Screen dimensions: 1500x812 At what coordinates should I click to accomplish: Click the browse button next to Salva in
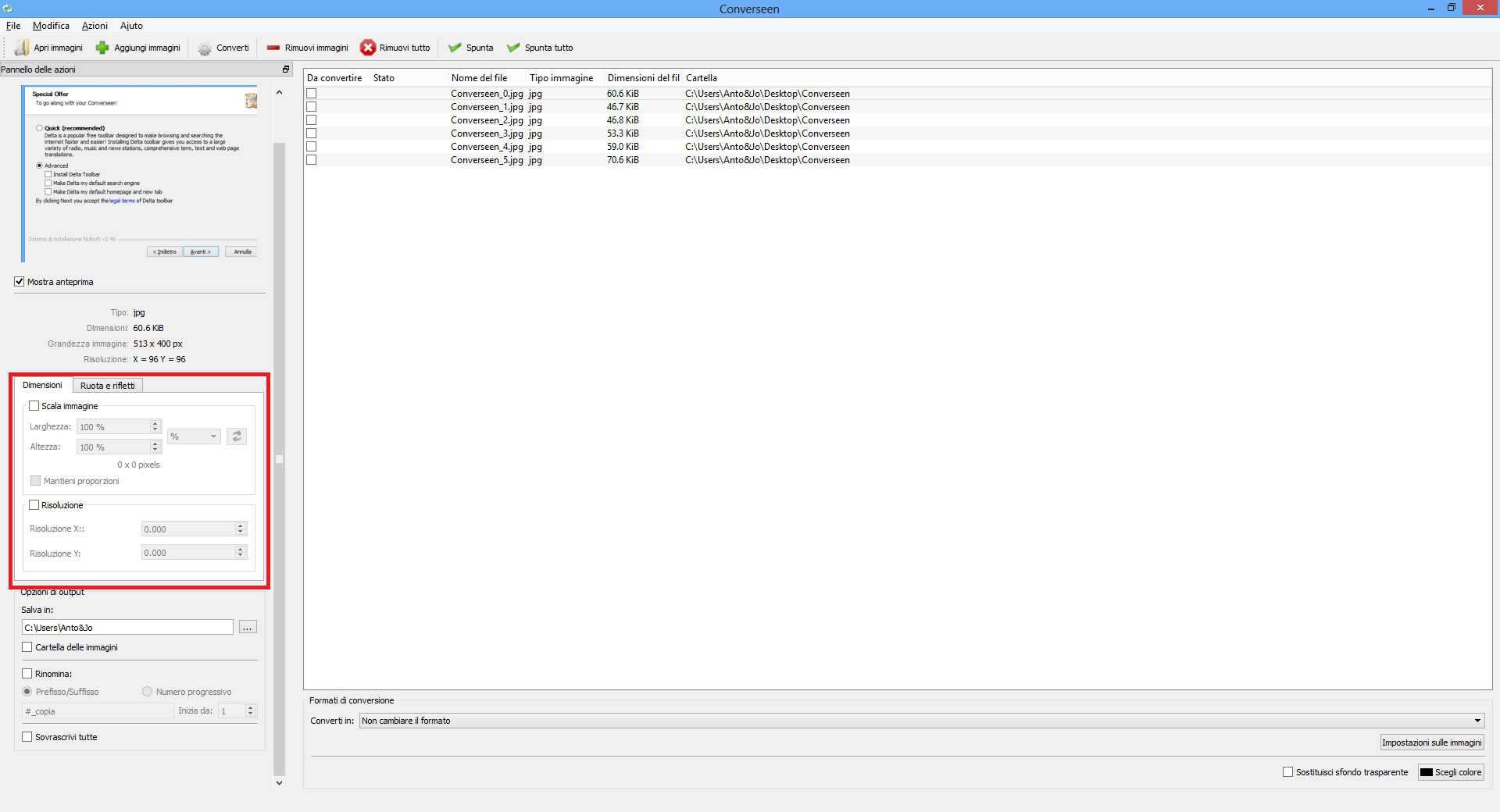[248, 628]
